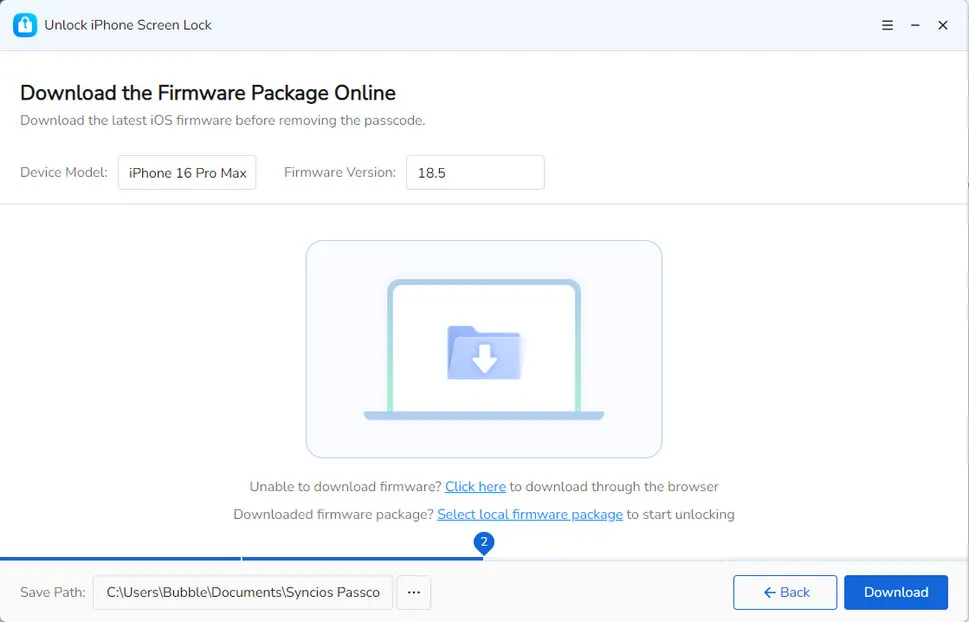Click the "Save Path:" label
This screenshot has width=969, height=622.
tap(53, 592)
